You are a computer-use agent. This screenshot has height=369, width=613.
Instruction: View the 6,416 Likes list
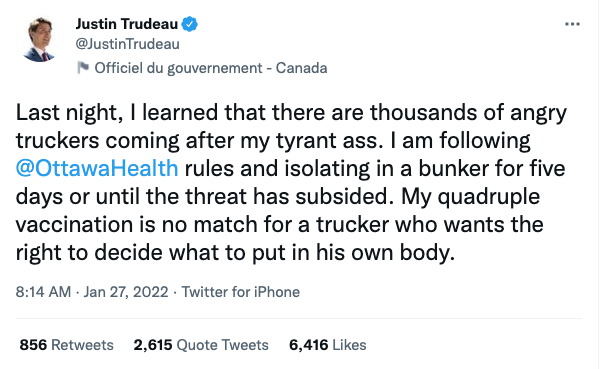[328, 345]
